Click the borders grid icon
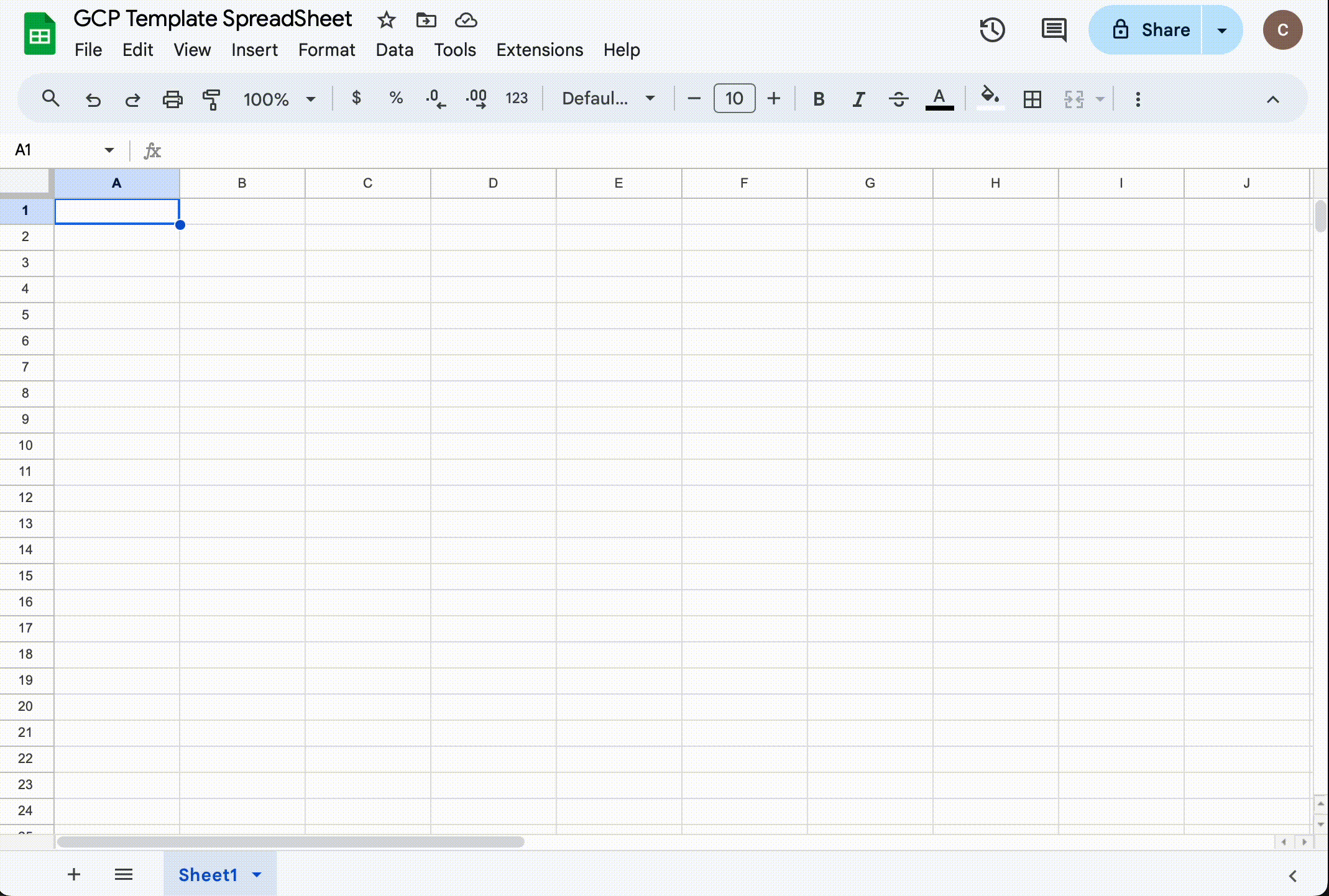 (x=1032, y=99)
